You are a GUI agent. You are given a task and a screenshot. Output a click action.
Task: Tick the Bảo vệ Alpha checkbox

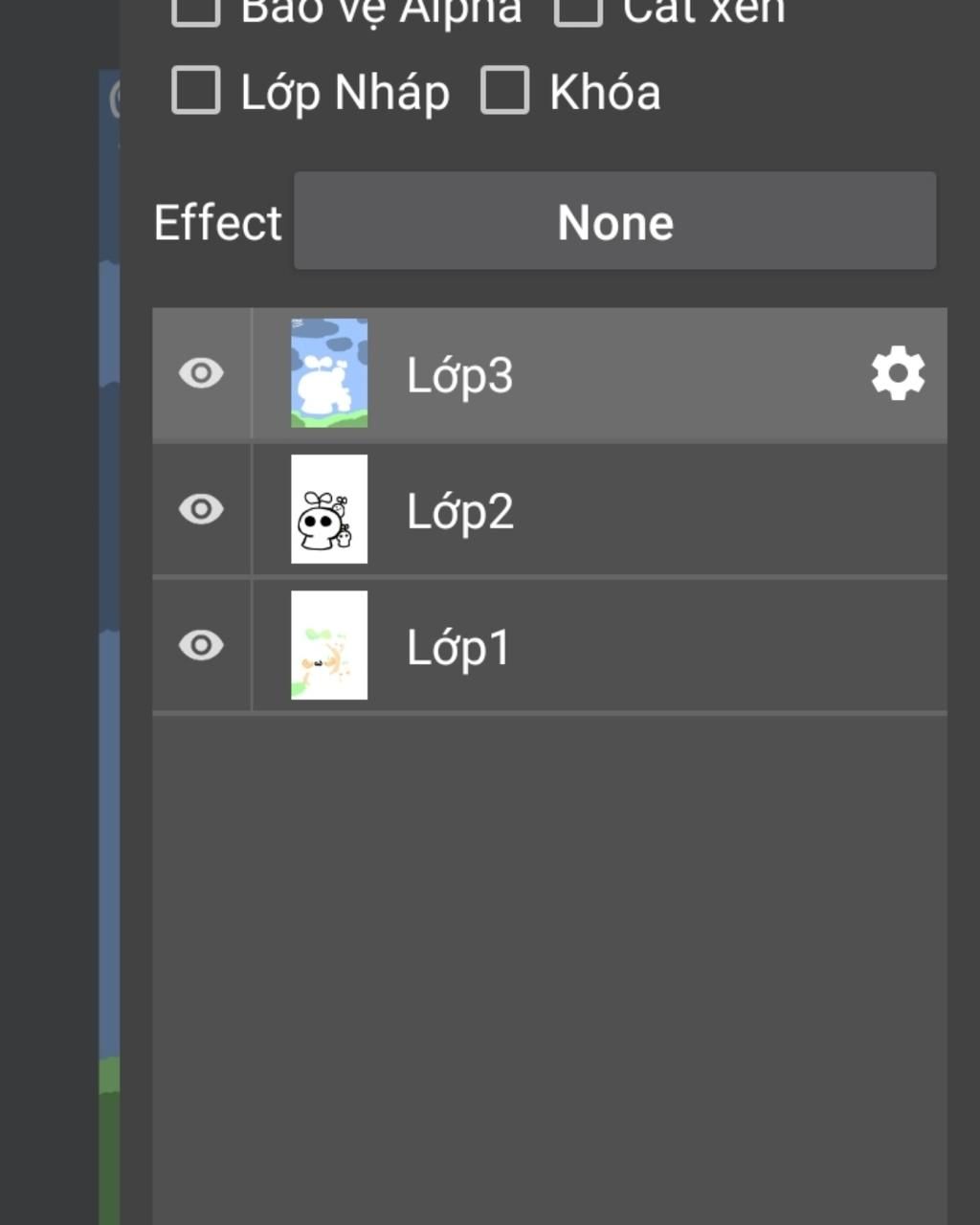coord(196,10)
